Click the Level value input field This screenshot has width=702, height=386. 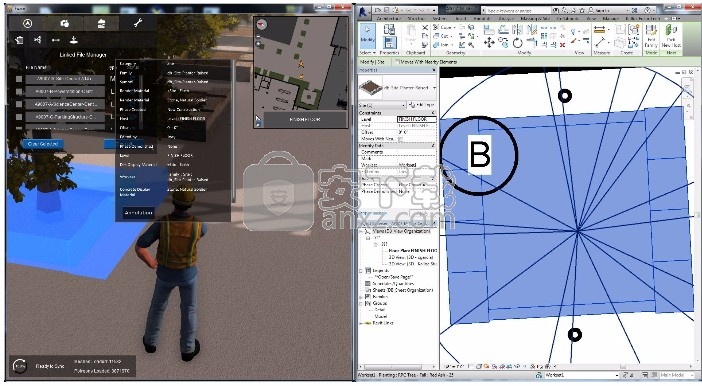416,120
